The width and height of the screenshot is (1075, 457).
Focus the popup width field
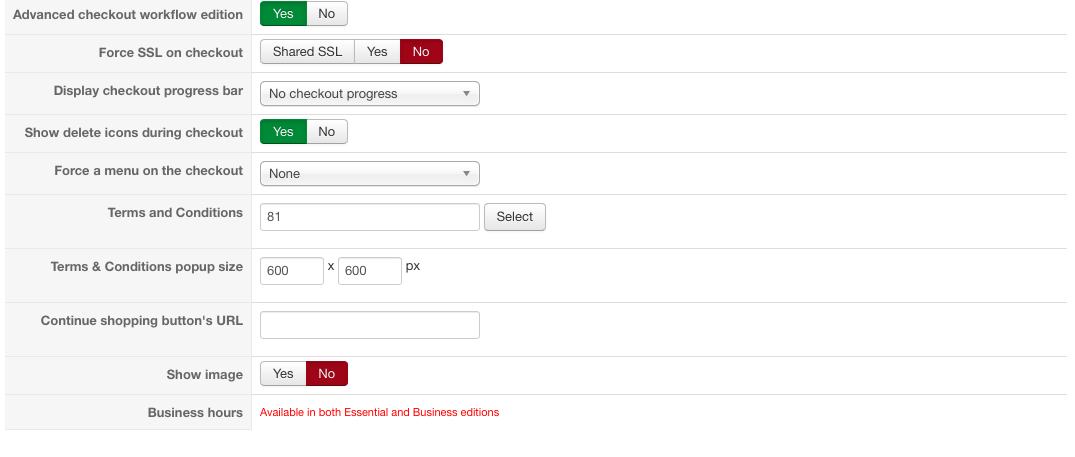291,271
